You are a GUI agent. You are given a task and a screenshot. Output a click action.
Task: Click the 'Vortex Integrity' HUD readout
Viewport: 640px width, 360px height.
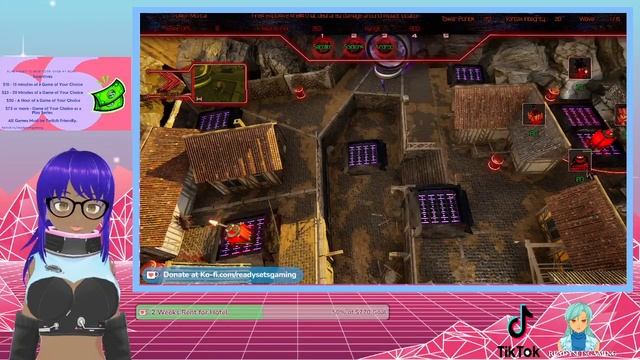534,19
